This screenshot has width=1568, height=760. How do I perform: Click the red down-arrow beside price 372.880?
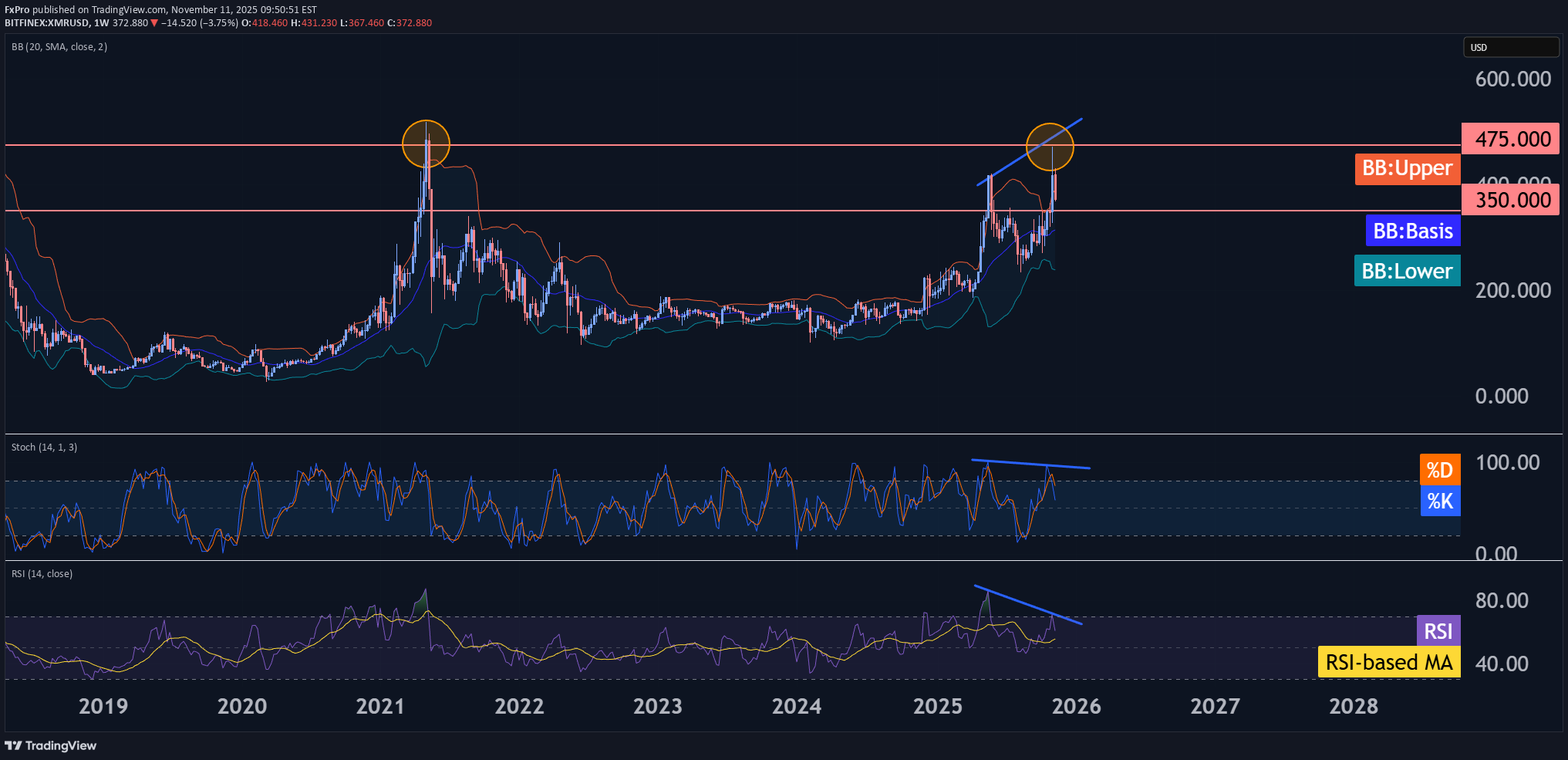click(x=154, y=23)
